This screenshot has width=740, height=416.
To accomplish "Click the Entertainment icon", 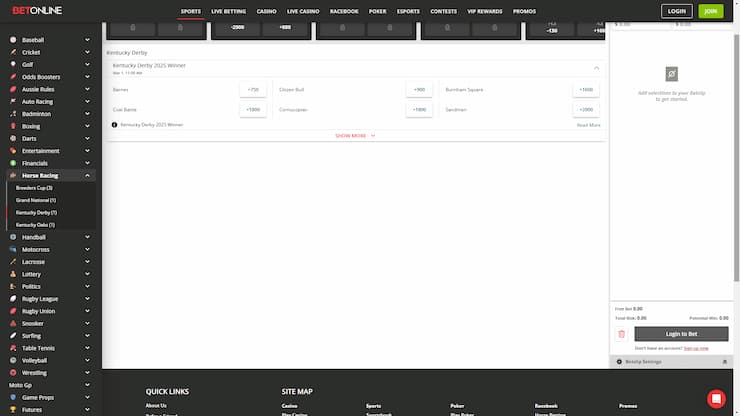I will (x=13, y=151).
